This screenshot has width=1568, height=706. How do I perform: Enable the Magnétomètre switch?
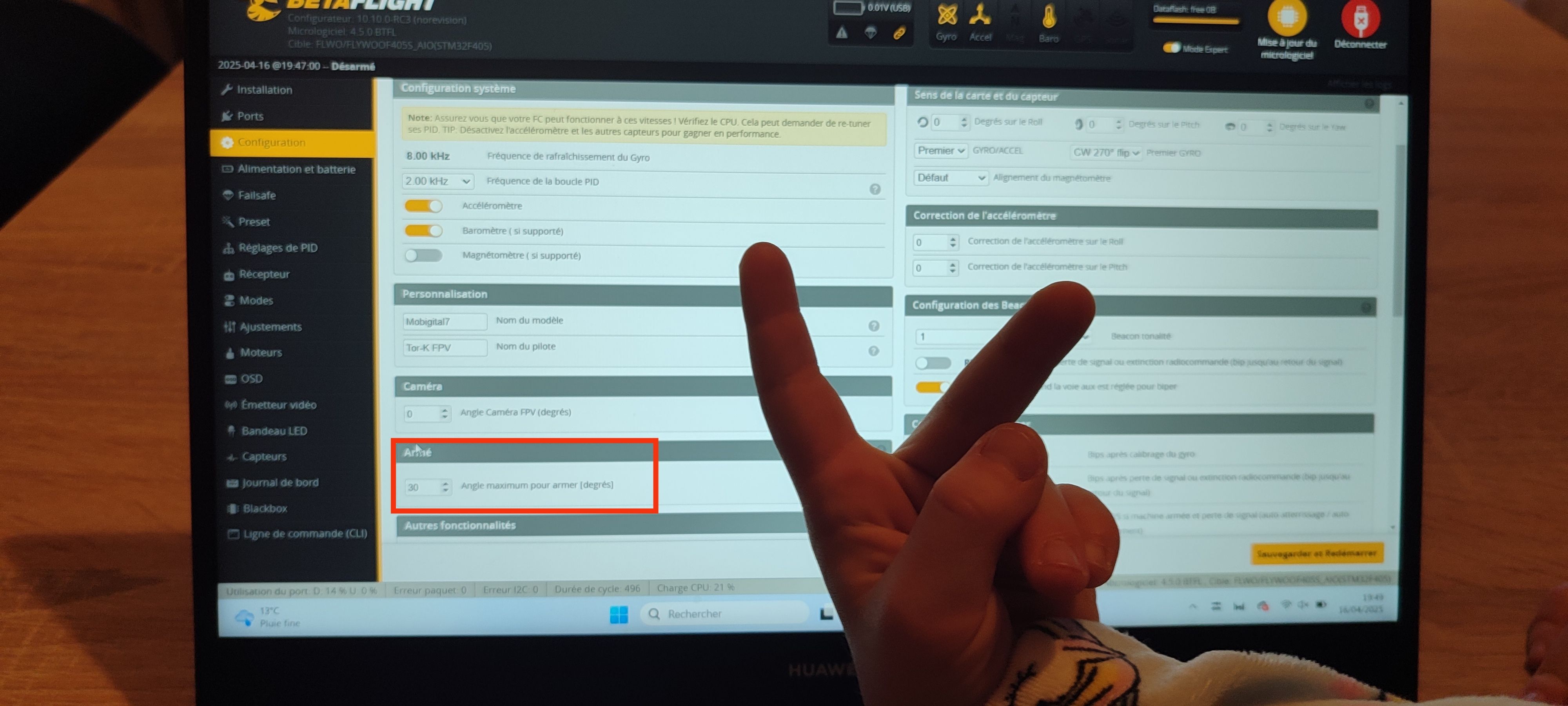pos(424,255)
